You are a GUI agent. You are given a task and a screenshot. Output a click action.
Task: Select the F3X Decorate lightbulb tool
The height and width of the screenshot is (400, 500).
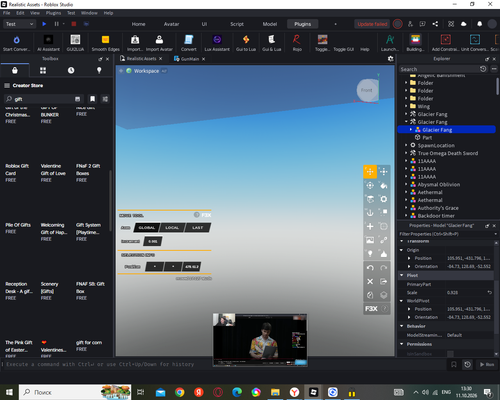coord(370,254)
